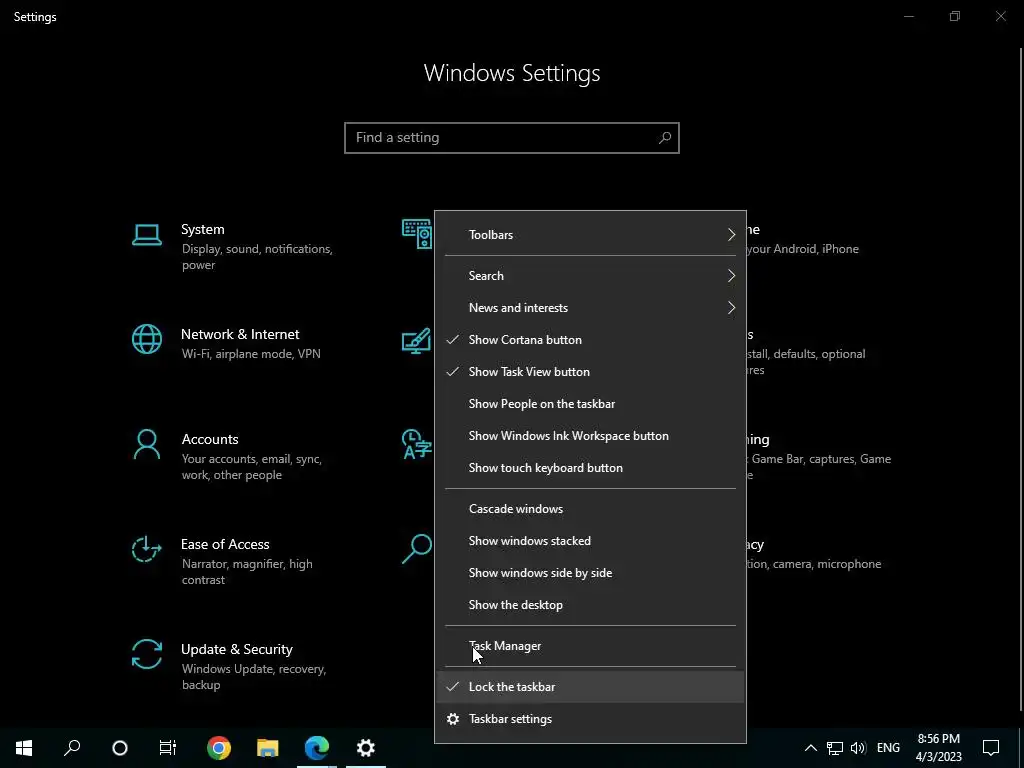Open taskbar Search magnifier
Viewport: 1024px width, 768px height.
[x=72, y=748]
